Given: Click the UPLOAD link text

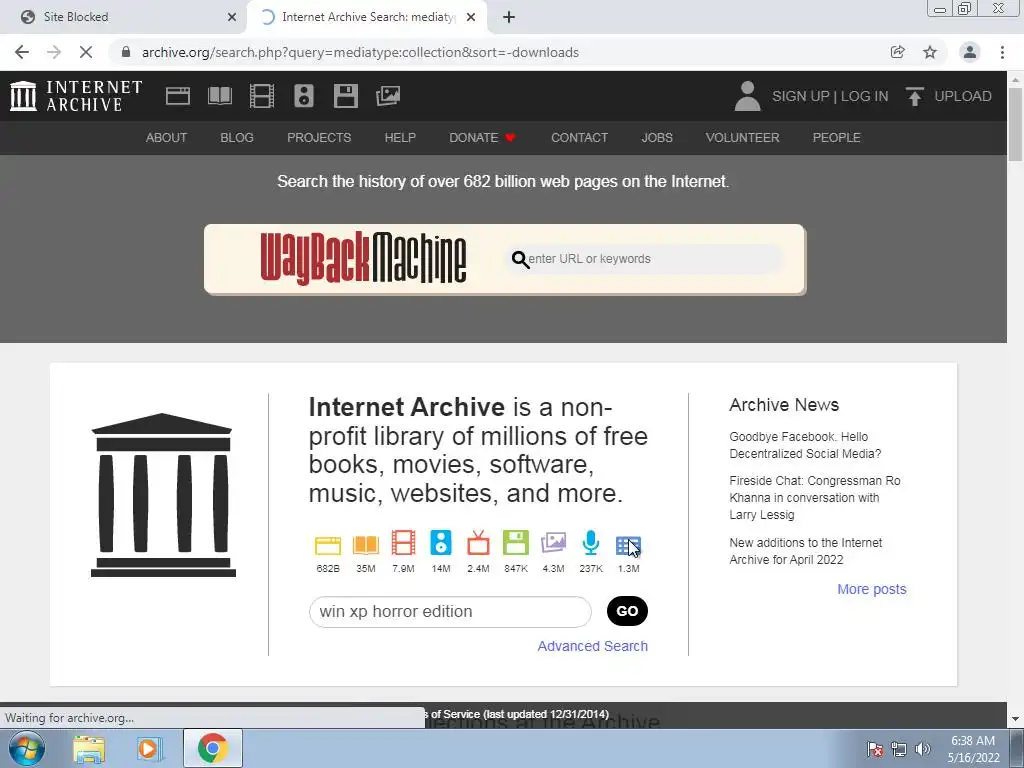Looking at the screenshot, I should pyautogui.click(x=963, y=96).
